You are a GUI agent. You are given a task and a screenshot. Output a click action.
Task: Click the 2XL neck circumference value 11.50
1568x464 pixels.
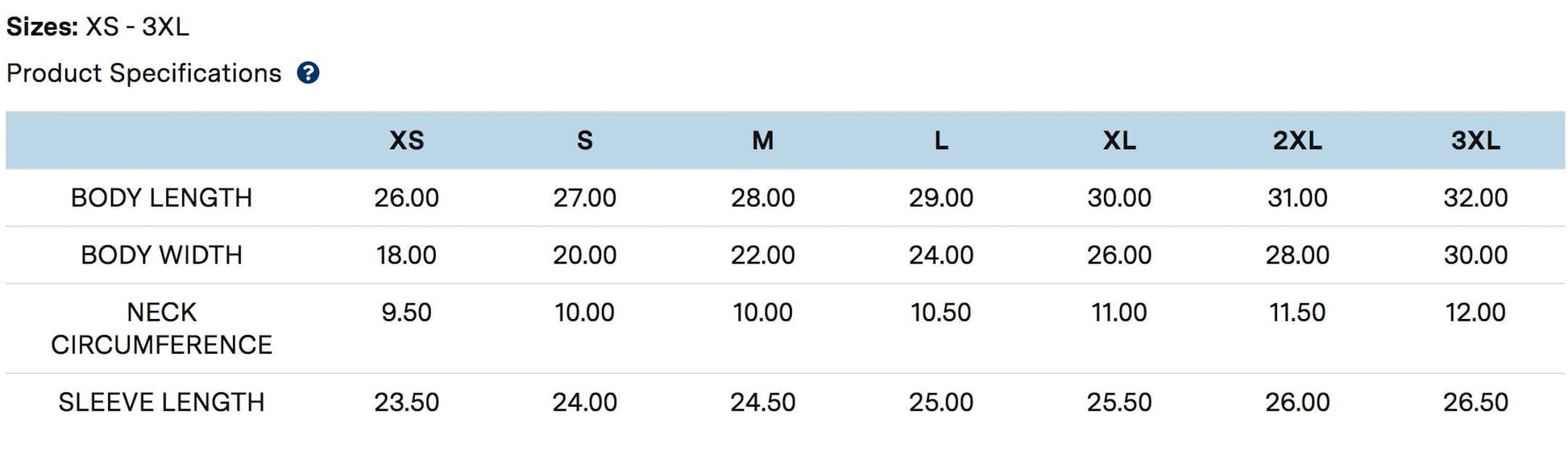pos(1297,312)
